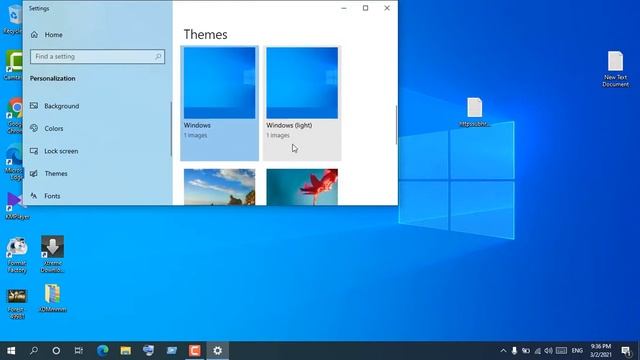640x360 pixels.
Task: Select the gold-lettered desktop icon
Action: coord(17,303)
